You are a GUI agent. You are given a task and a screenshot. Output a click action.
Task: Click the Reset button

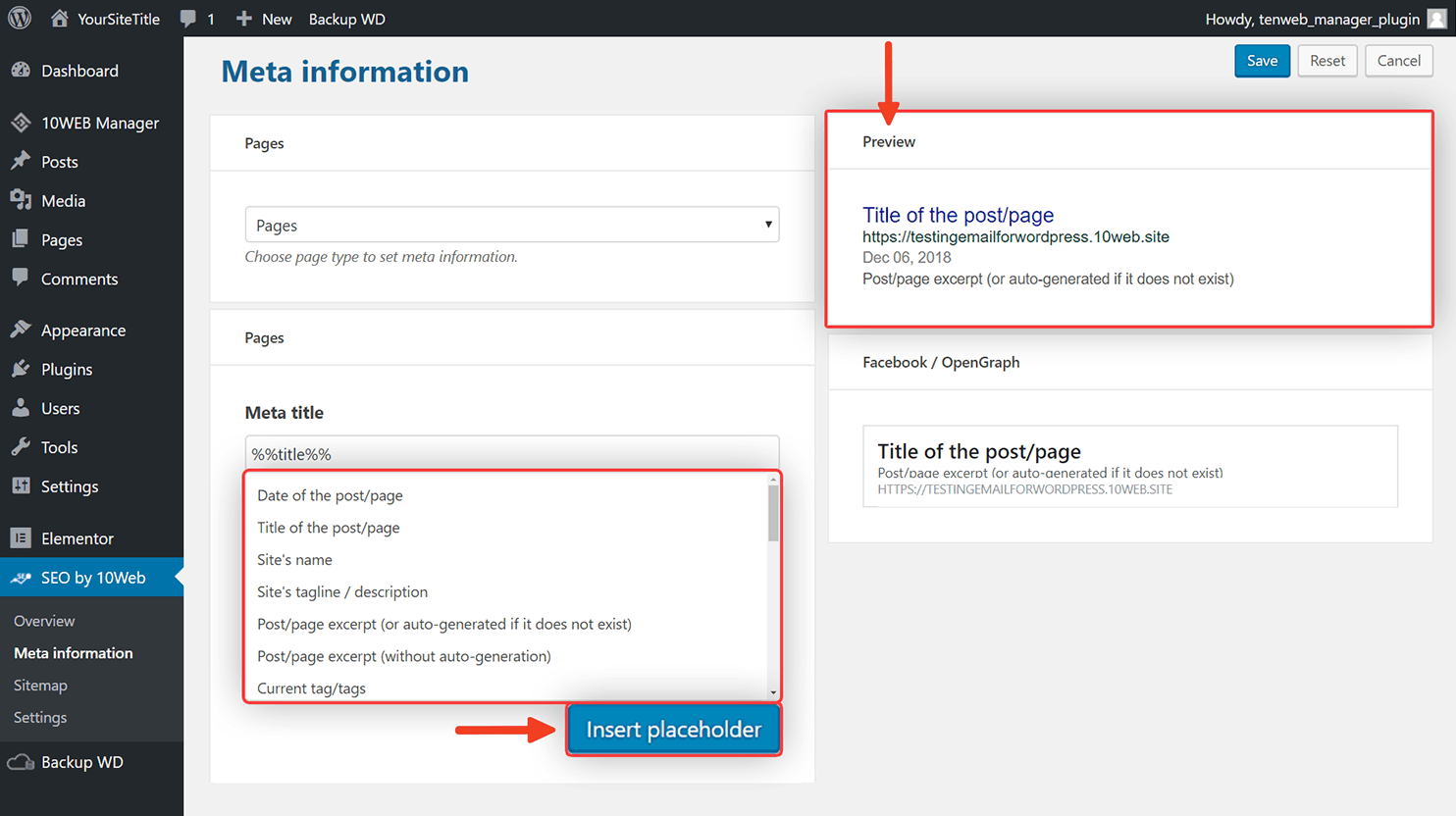click(x=1327, y=61)
